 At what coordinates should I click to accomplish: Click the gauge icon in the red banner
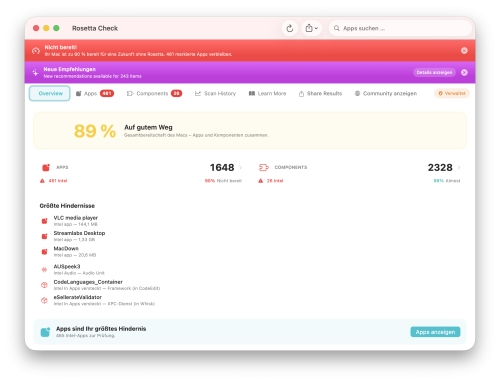[x=36, y=51]
